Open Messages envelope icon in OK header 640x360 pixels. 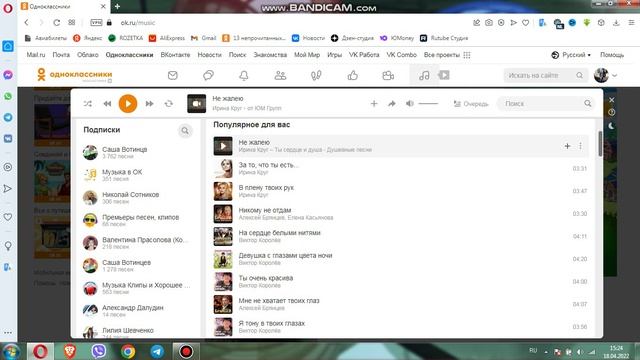tap(173, 76)
